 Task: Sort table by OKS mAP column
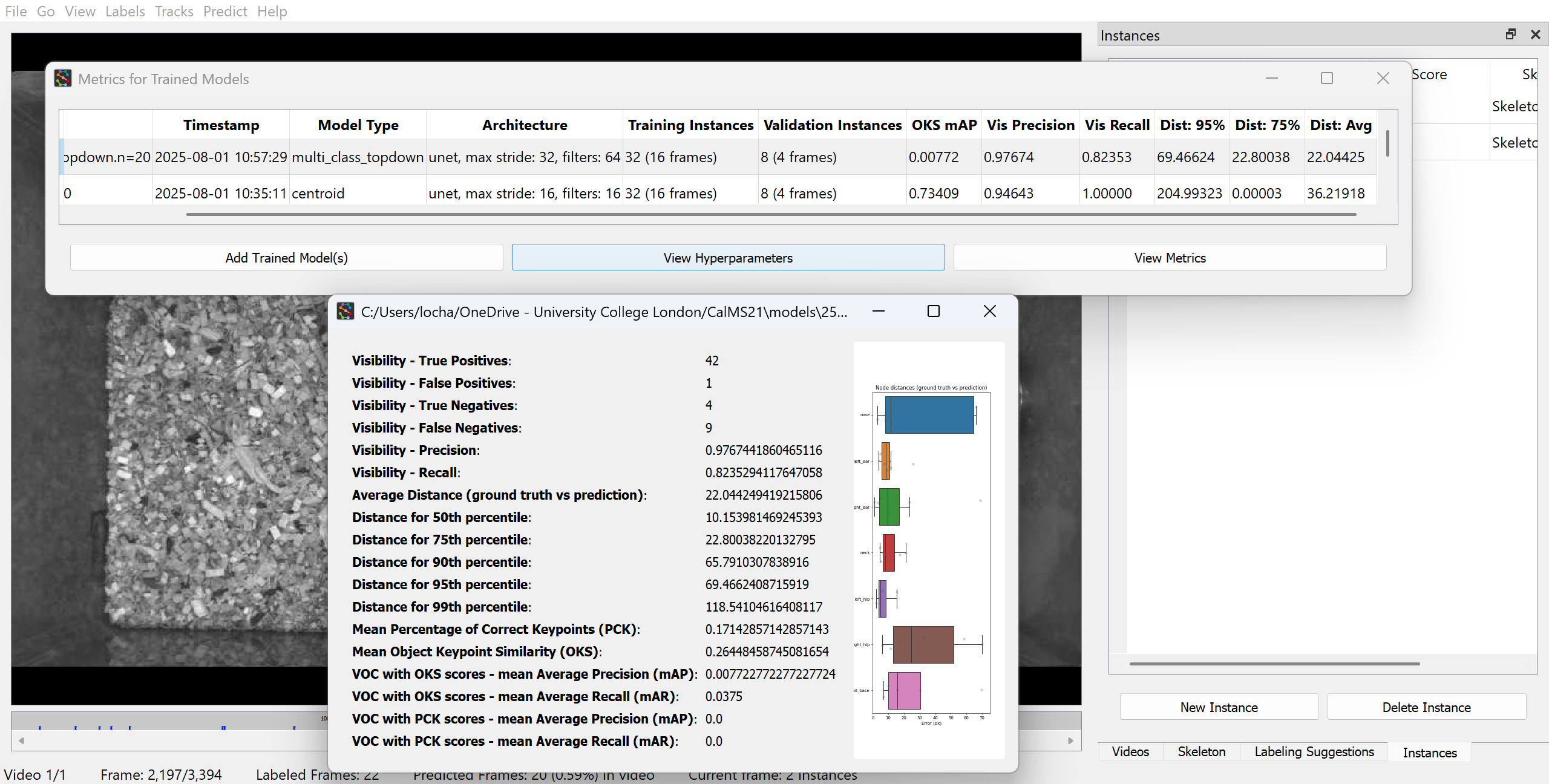(943, 125)
